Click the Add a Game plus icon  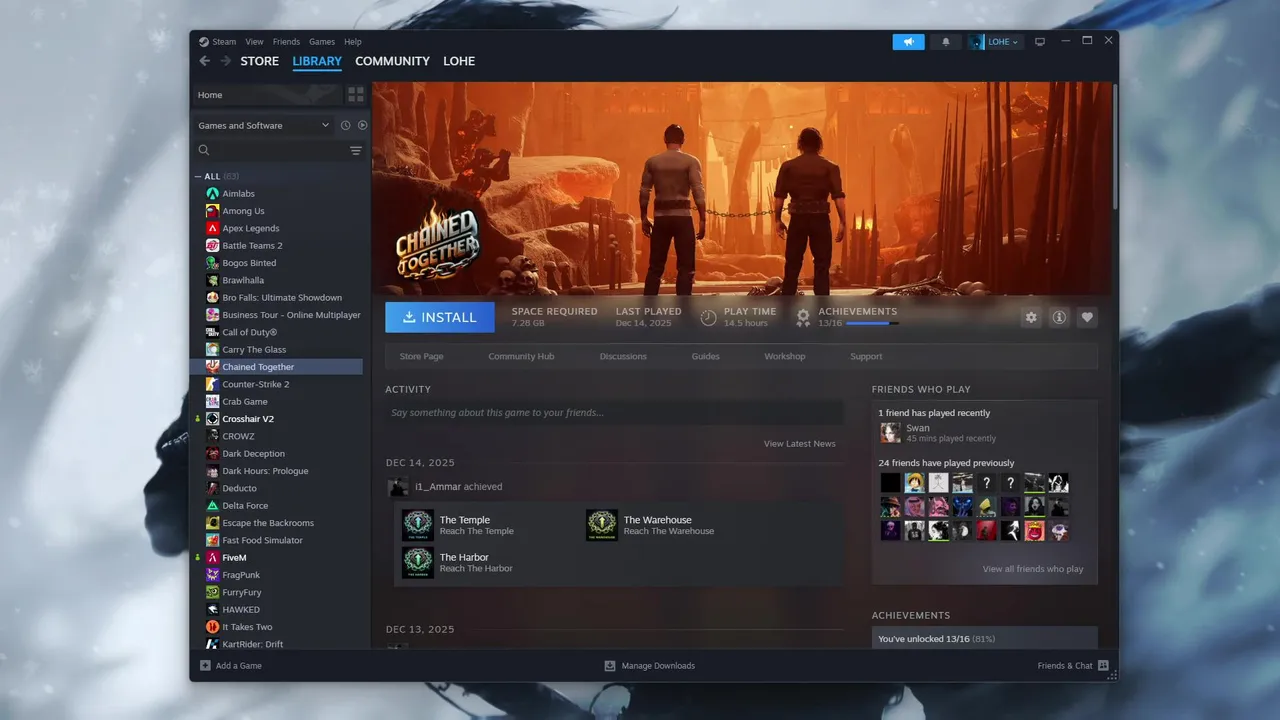(205, 665)
